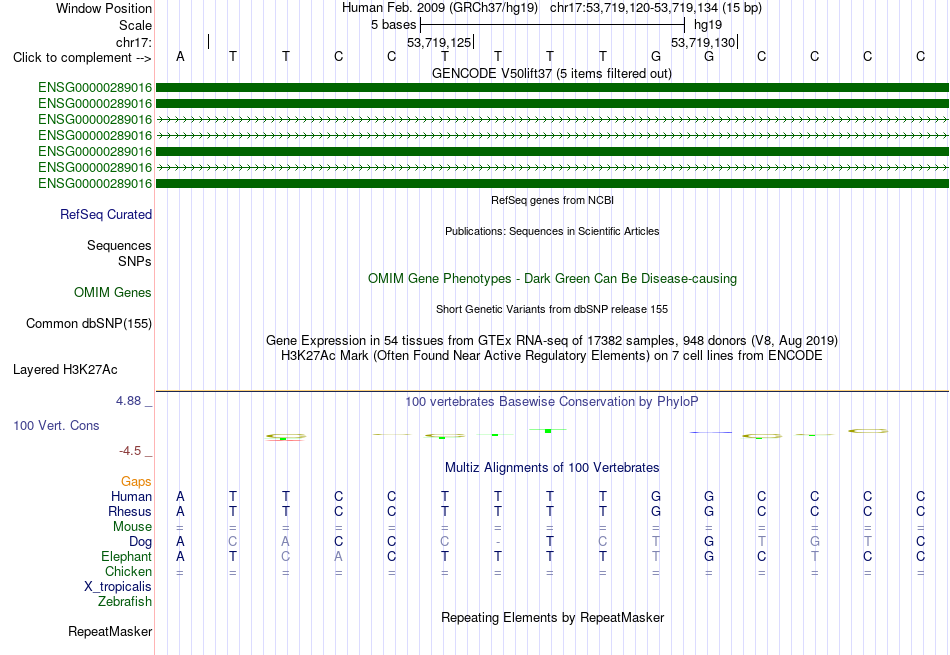Open the GTEx Gene Expression track title
Viewport: 950px width, 655px height.
(552, 341)
